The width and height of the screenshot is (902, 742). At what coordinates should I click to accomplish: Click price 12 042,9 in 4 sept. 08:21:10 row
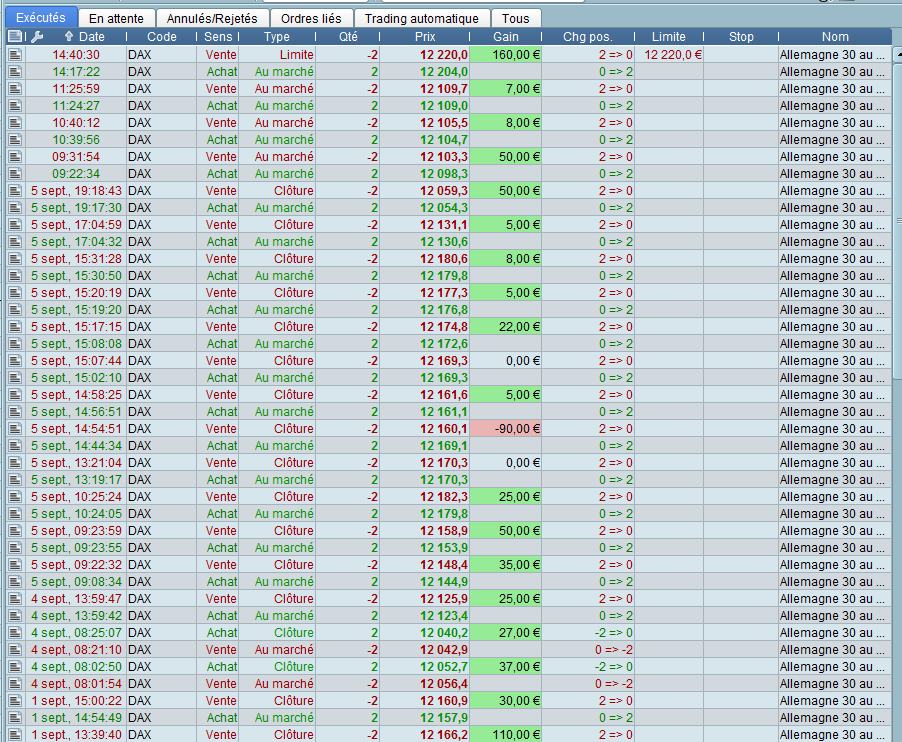coord(444,649)
